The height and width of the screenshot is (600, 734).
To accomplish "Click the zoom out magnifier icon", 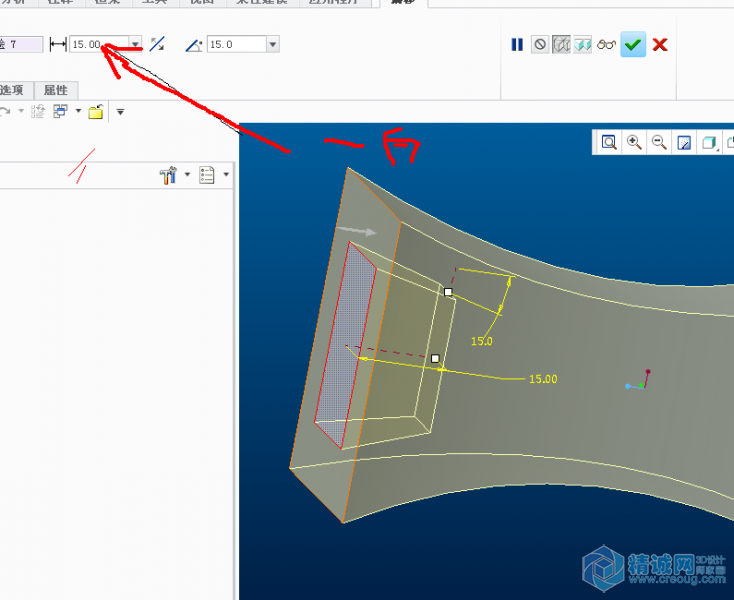I will tap(659, 142).
